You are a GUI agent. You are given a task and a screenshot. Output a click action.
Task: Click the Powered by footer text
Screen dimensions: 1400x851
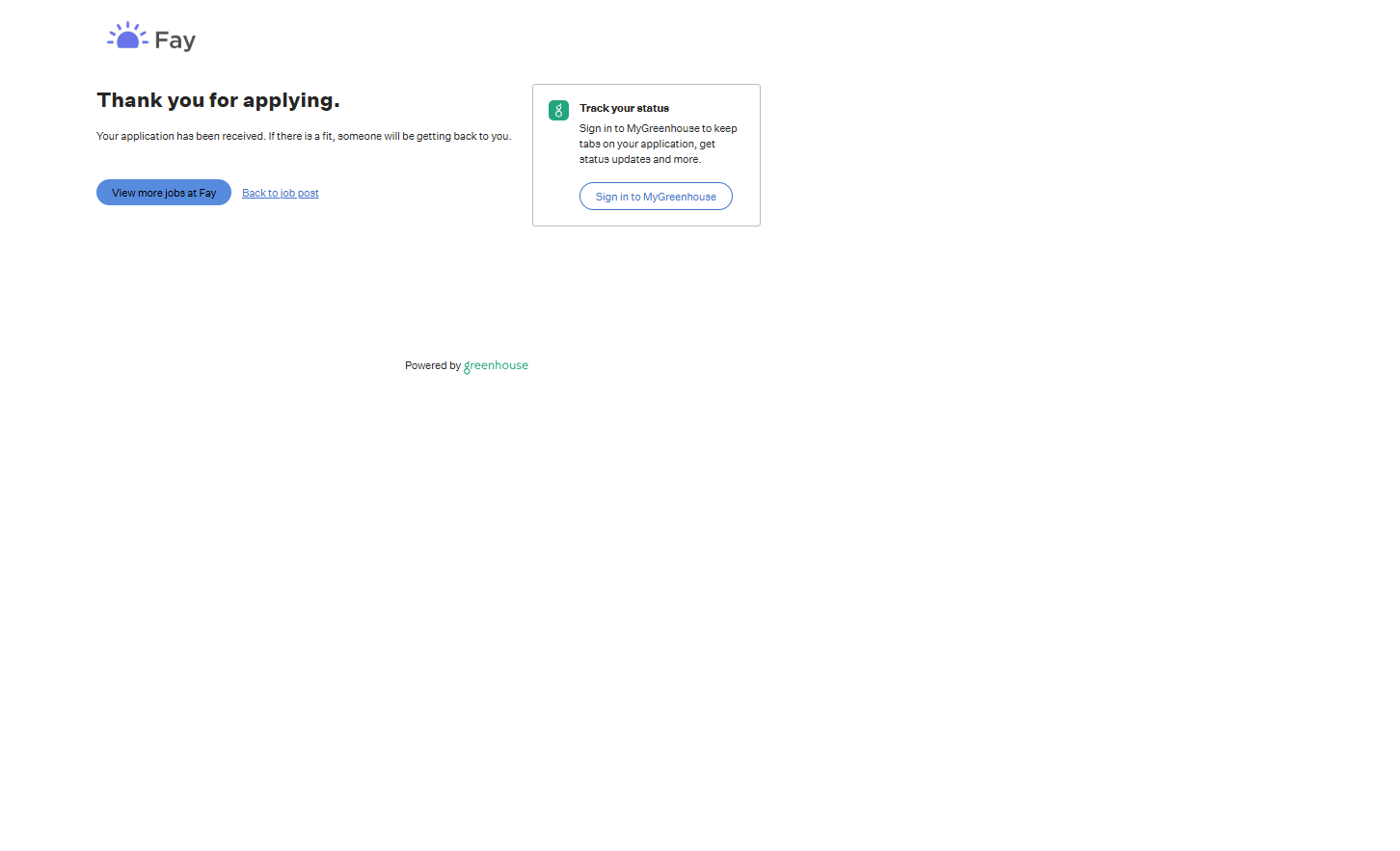coord(432,366)
